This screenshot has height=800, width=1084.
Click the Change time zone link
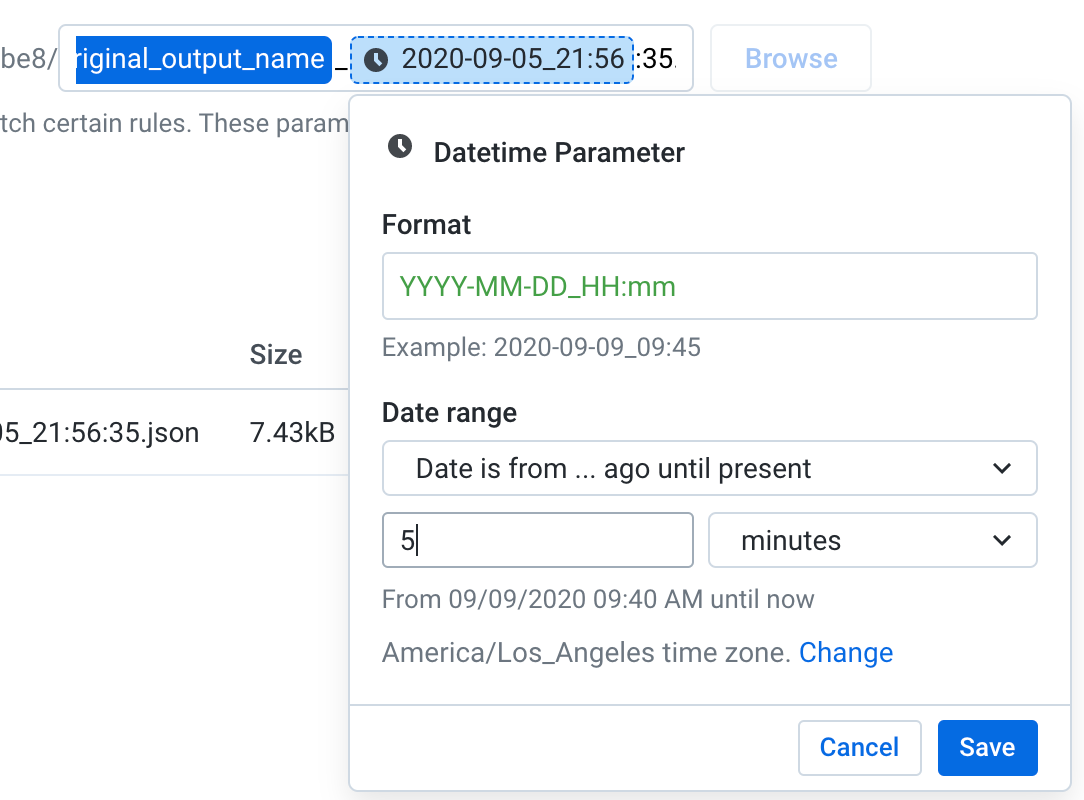[845, 652]
